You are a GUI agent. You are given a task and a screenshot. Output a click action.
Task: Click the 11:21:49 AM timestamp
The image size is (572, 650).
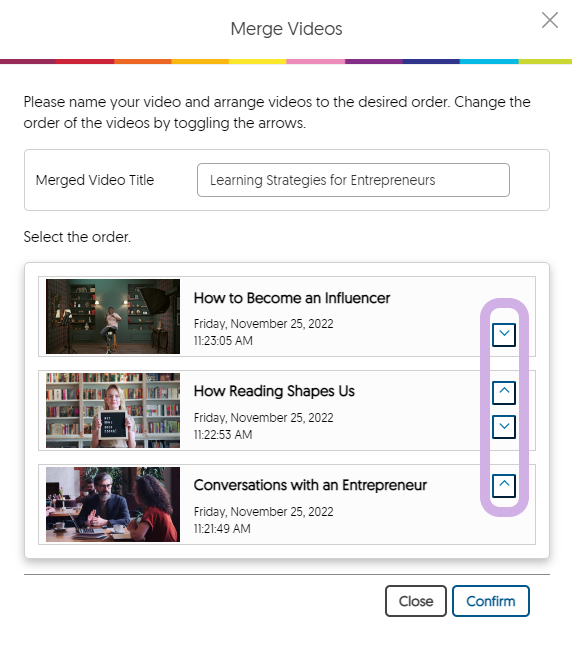(x=222, y=529)
